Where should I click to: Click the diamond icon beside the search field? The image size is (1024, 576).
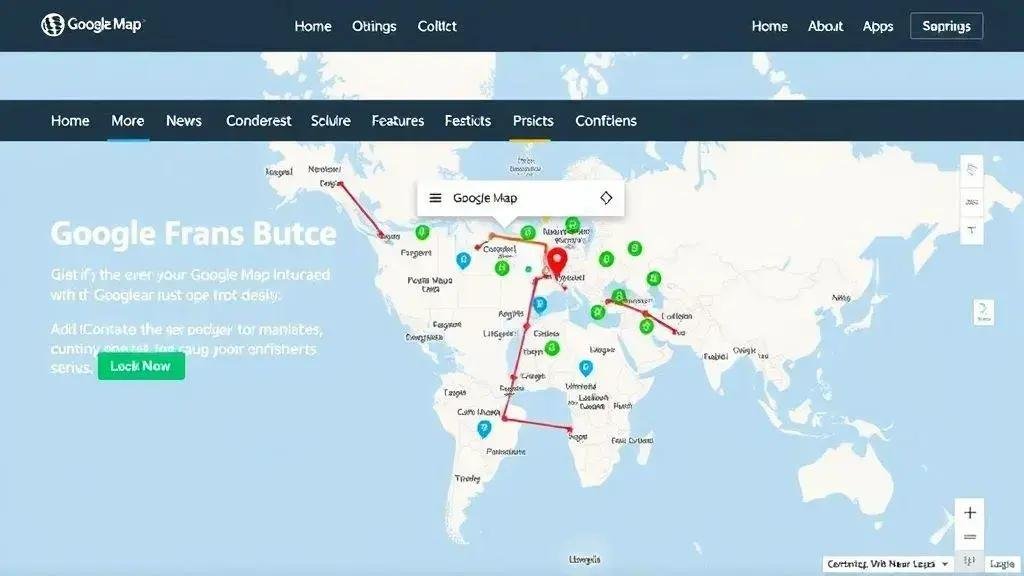[606, 197]
